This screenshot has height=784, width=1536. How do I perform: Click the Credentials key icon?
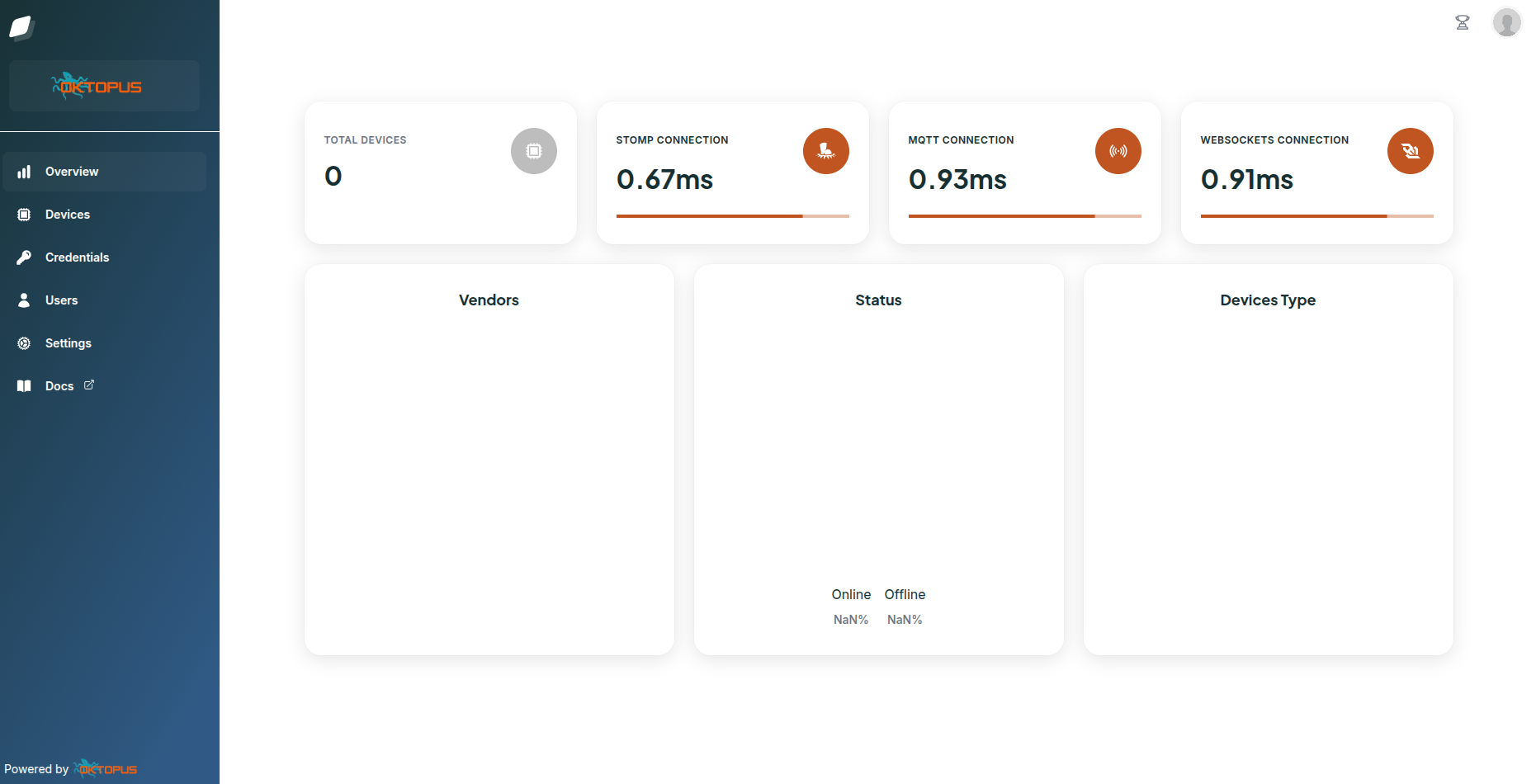pos(24,257)
